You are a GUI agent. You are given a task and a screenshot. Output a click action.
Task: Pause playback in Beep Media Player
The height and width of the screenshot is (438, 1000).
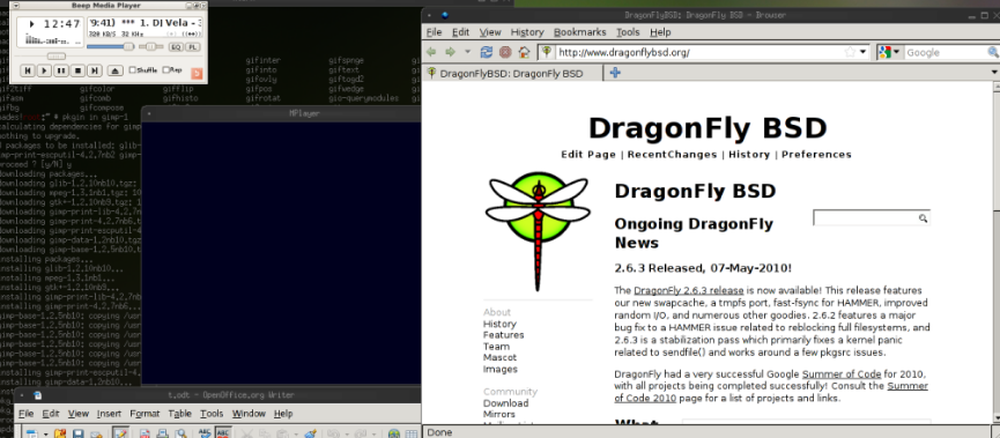(61, 71)
